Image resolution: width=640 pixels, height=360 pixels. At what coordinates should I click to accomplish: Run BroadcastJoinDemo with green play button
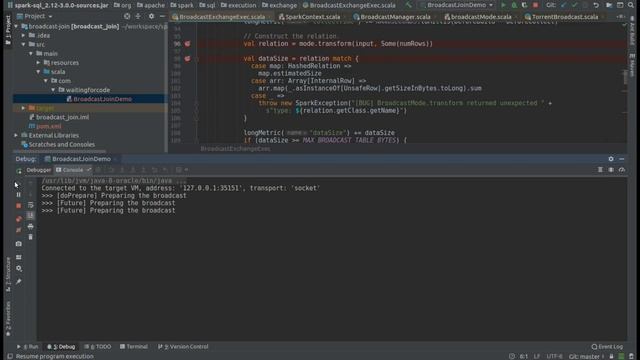click(503, 5)
